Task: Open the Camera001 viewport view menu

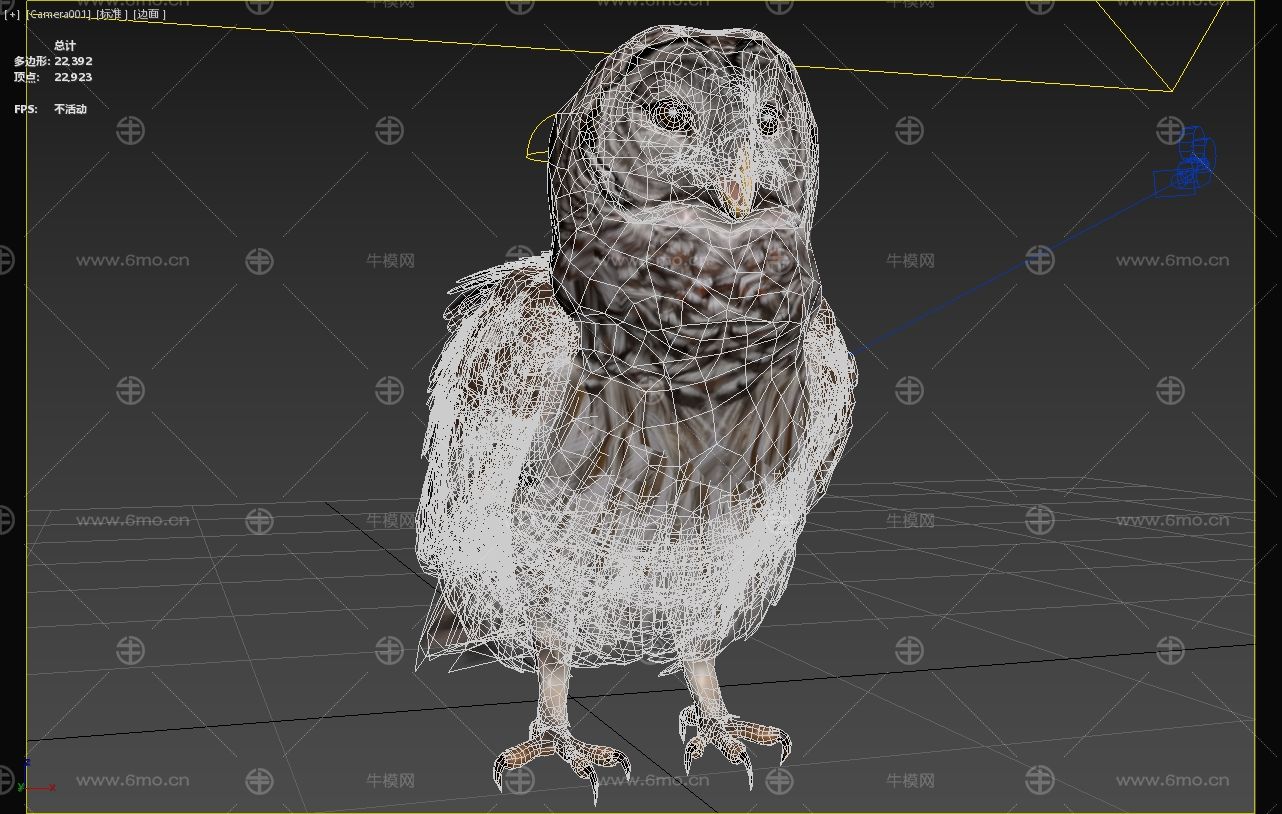Action: point(59,15)
